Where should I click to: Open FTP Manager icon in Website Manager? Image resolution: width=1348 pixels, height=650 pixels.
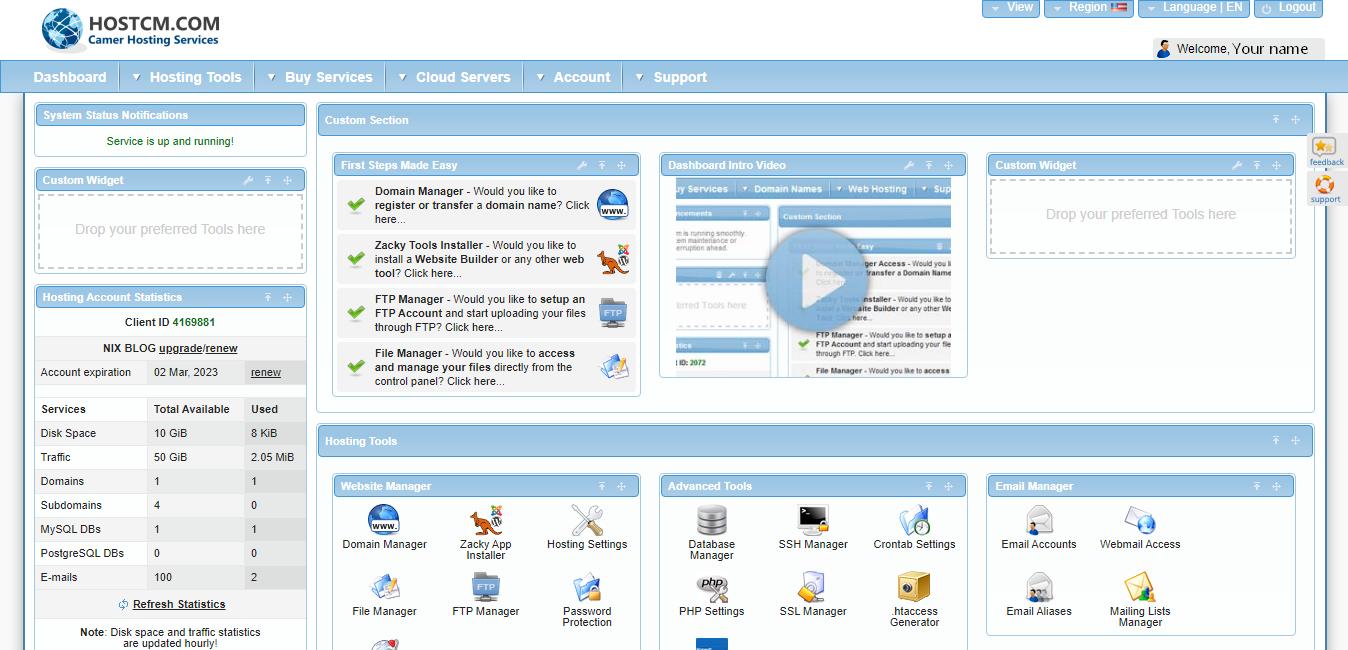click(x=486, y=587)
